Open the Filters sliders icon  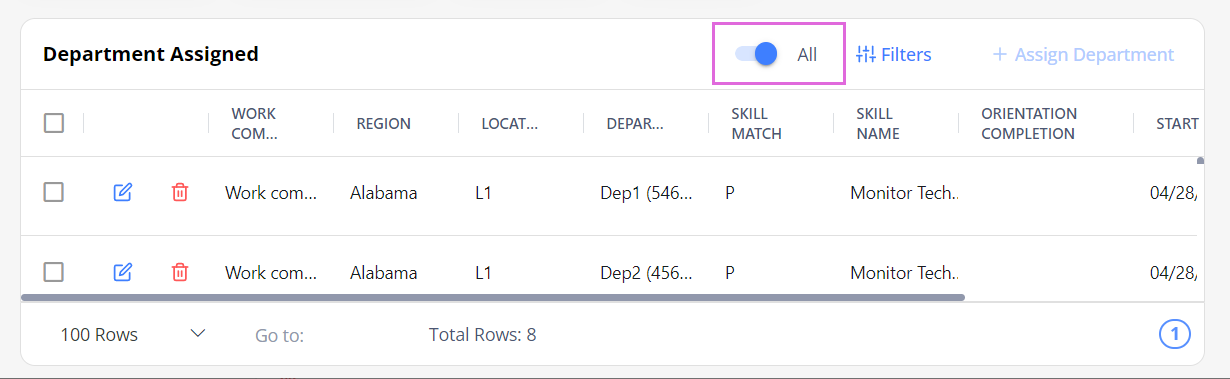click(x=866, y=54)
